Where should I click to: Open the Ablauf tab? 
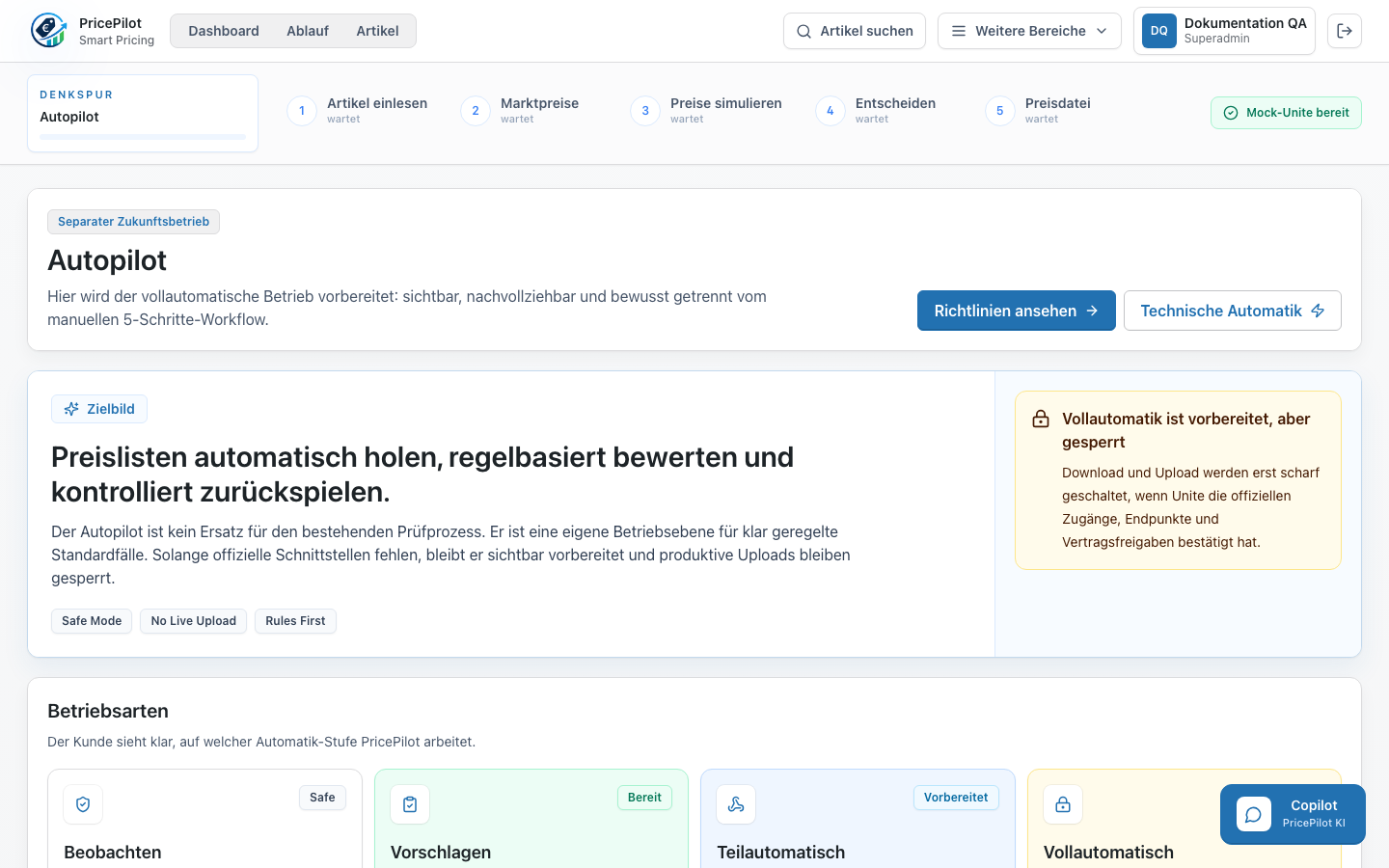[x=308, y=31]
